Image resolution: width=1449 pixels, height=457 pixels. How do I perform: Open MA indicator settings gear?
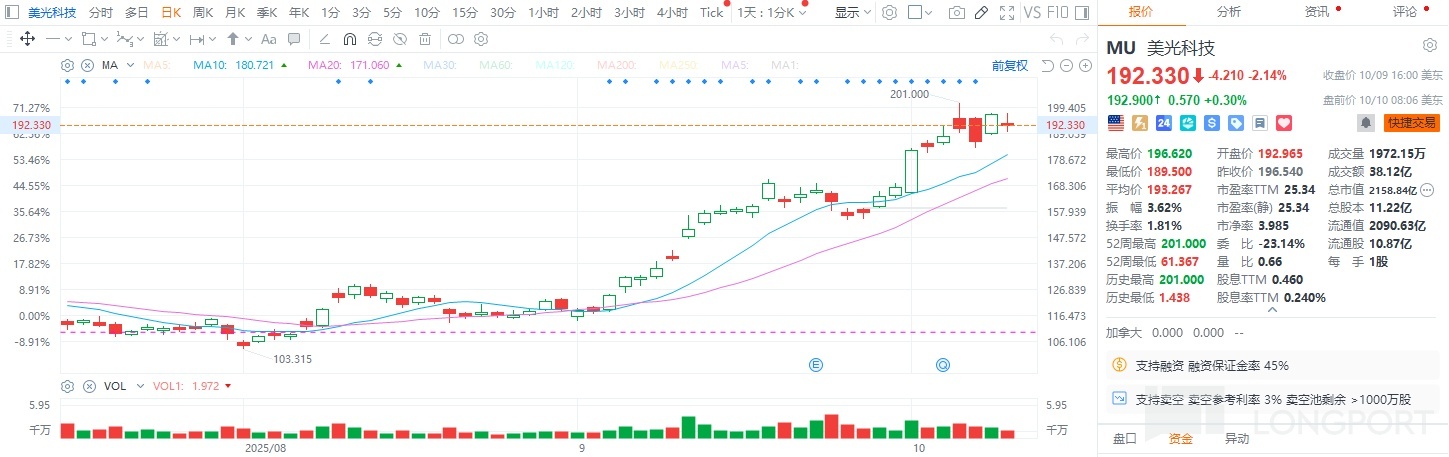coord(68,65)
